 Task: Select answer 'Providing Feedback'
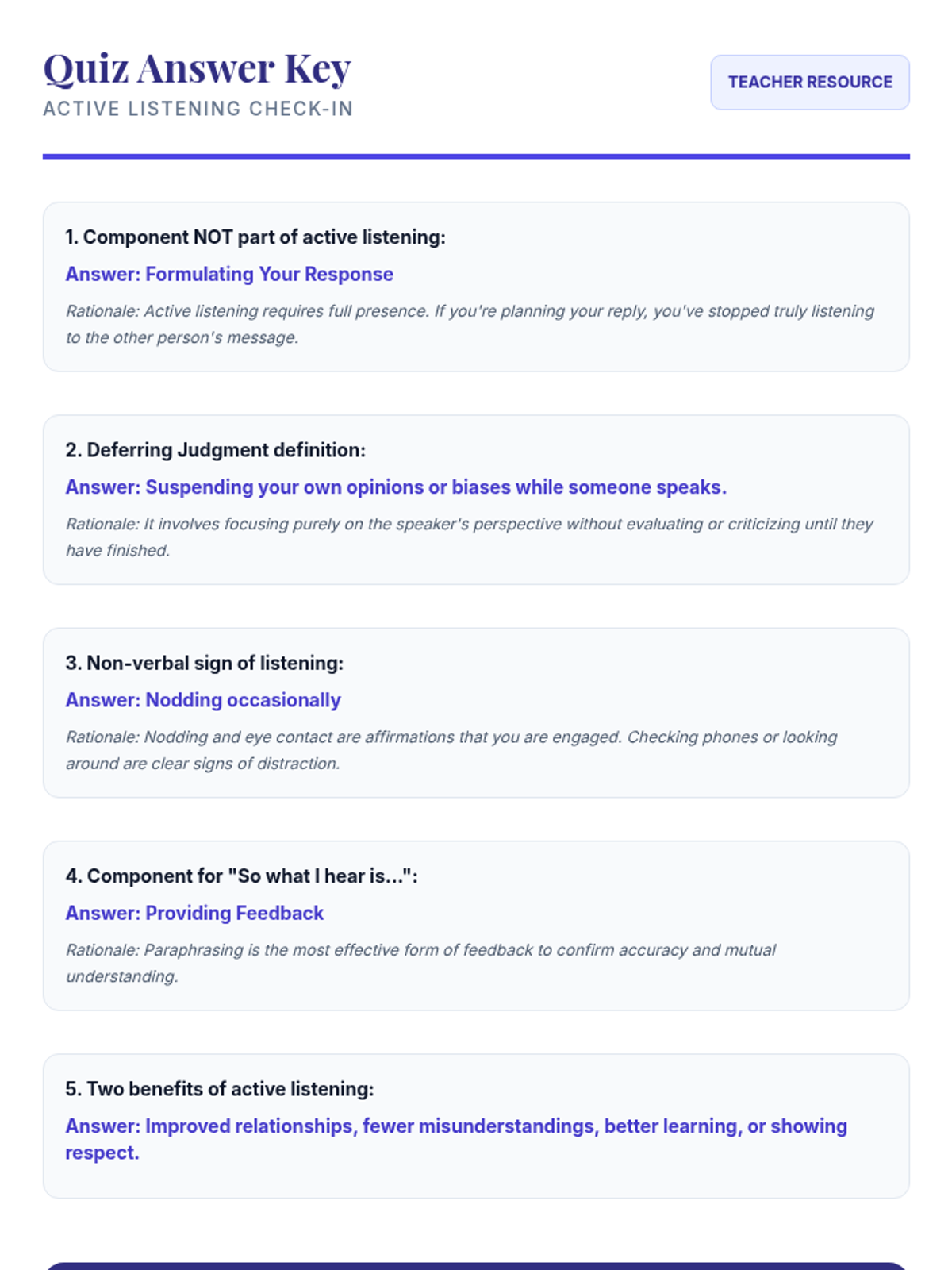coord(194,914)
